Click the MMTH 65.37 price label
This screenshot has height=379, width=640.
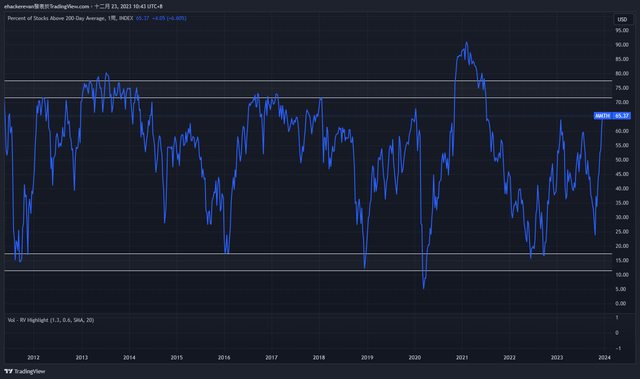click(x=612, y=116)
